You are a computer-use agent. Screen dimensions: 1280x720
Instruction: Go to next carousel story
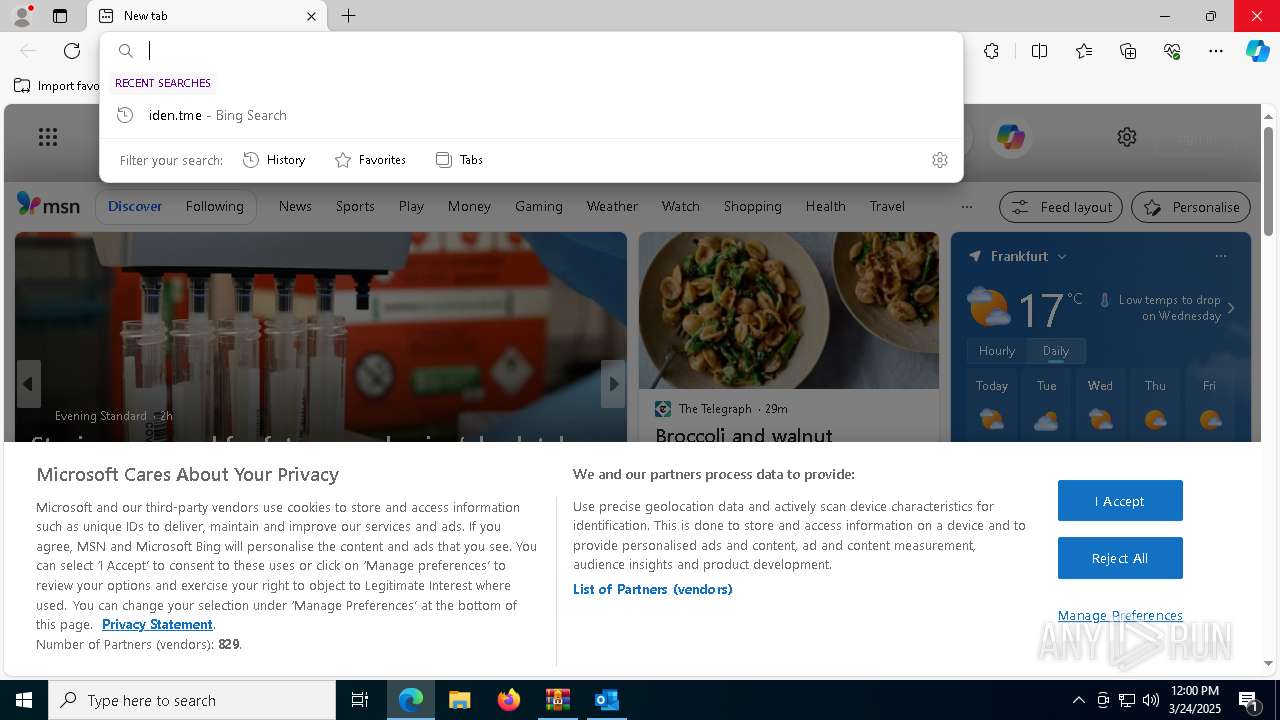click(613, 384)
